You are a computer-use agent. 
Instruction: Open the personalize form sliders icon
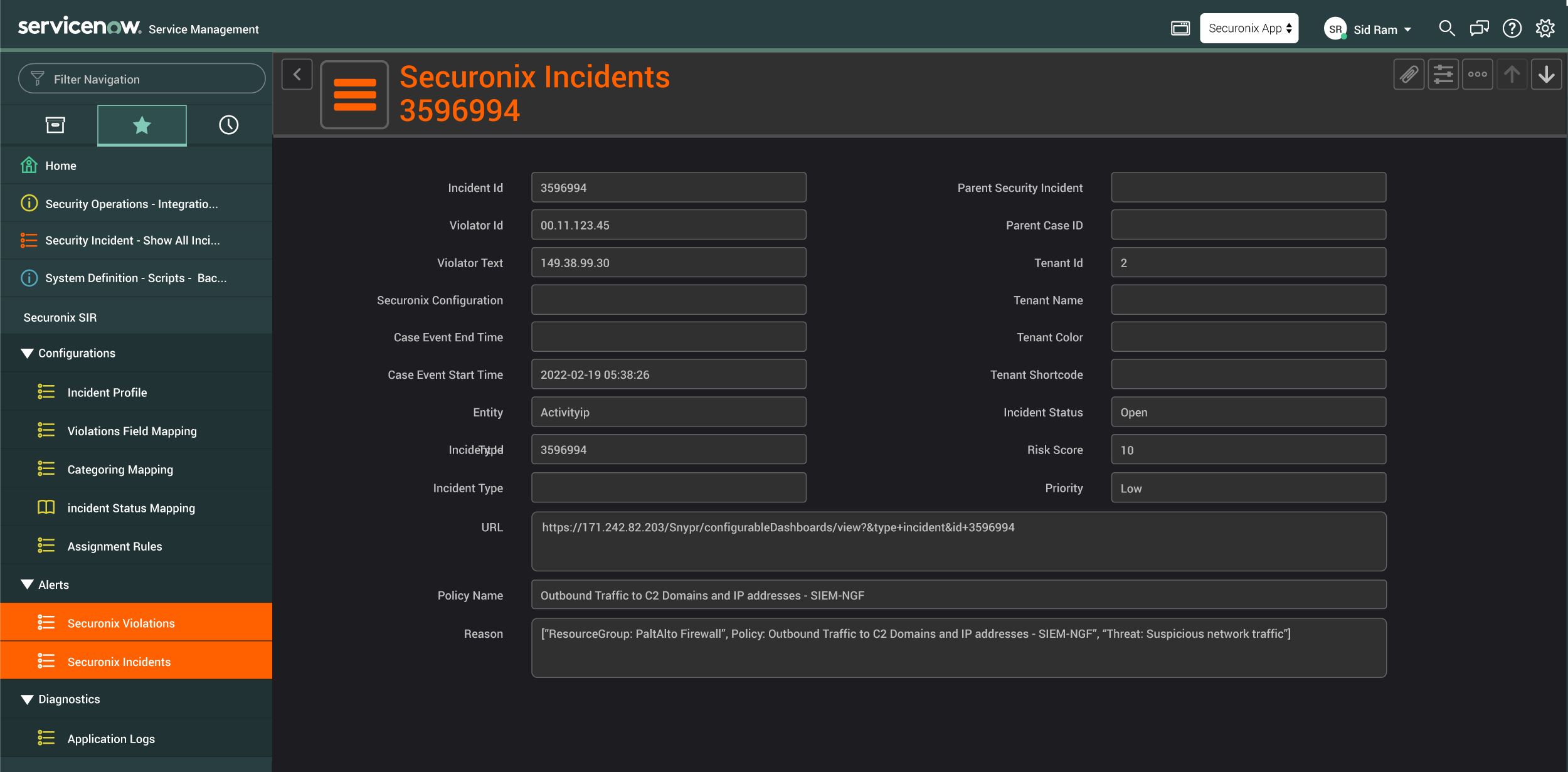pyautogui.click(x=1443, y=75)
